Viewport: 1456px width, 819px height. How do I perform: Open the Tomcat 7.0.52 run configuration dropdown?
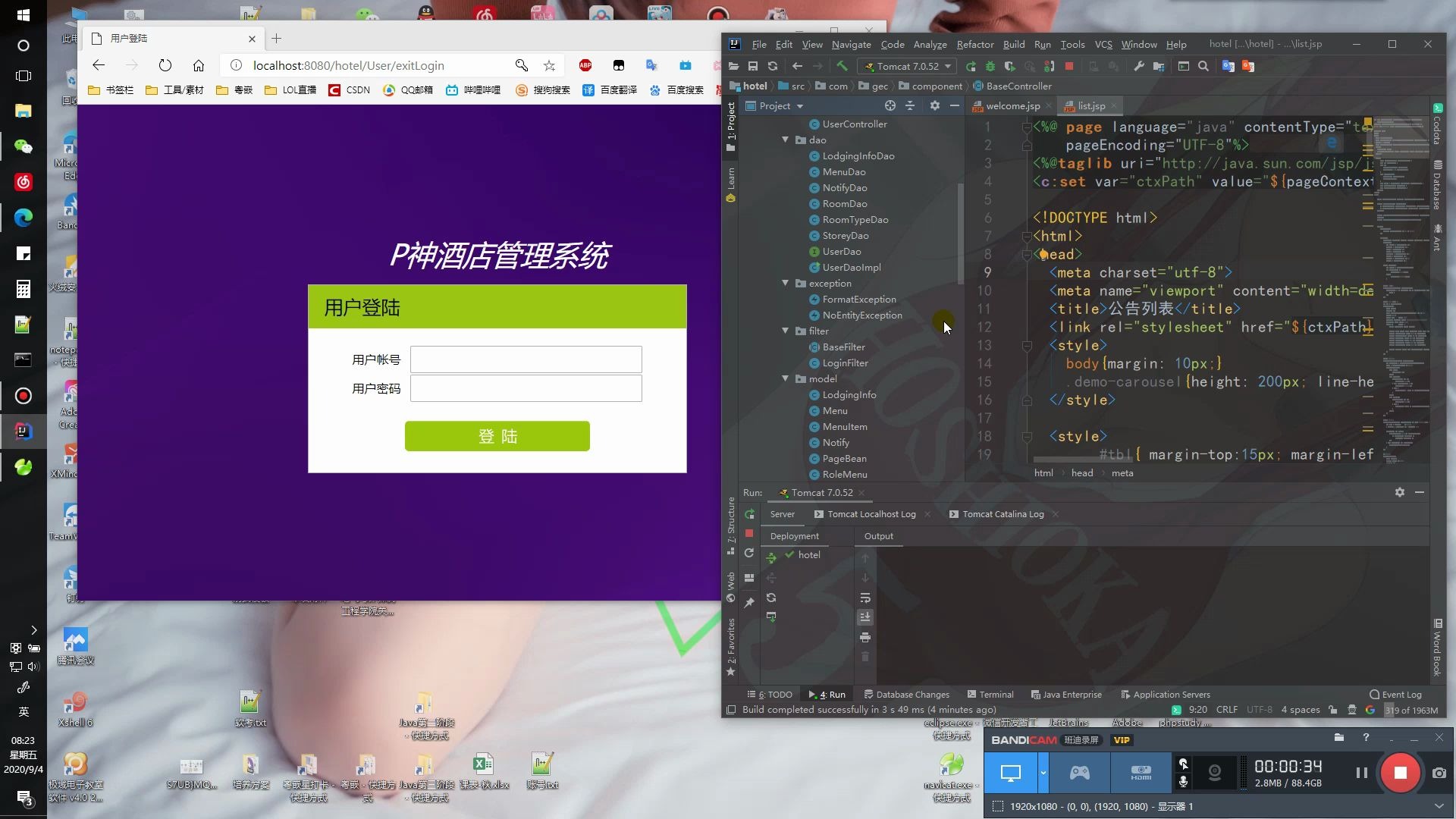[908, 66]
